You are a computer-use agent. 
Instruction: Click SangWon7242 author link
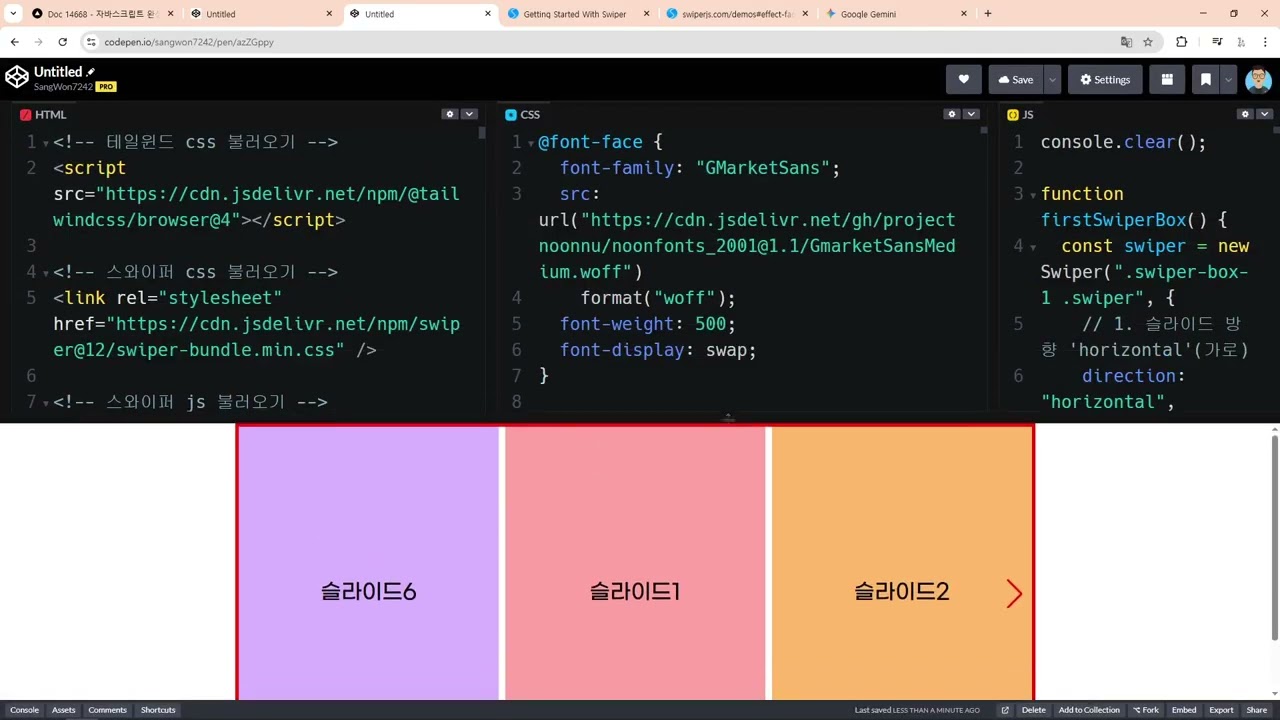tap(63, 87)
